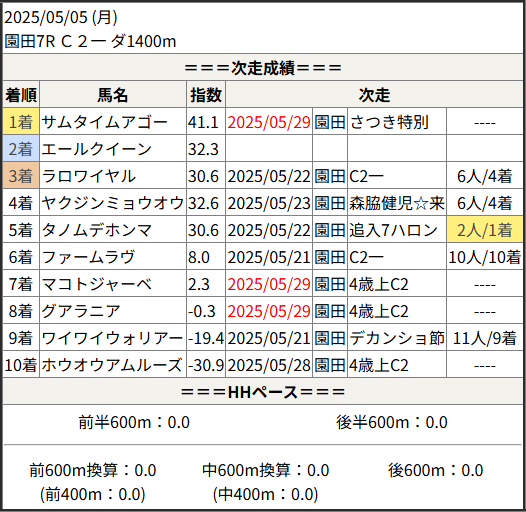Click the blue 2着 rank cell

pyautogui.click(x=21, y=149)
